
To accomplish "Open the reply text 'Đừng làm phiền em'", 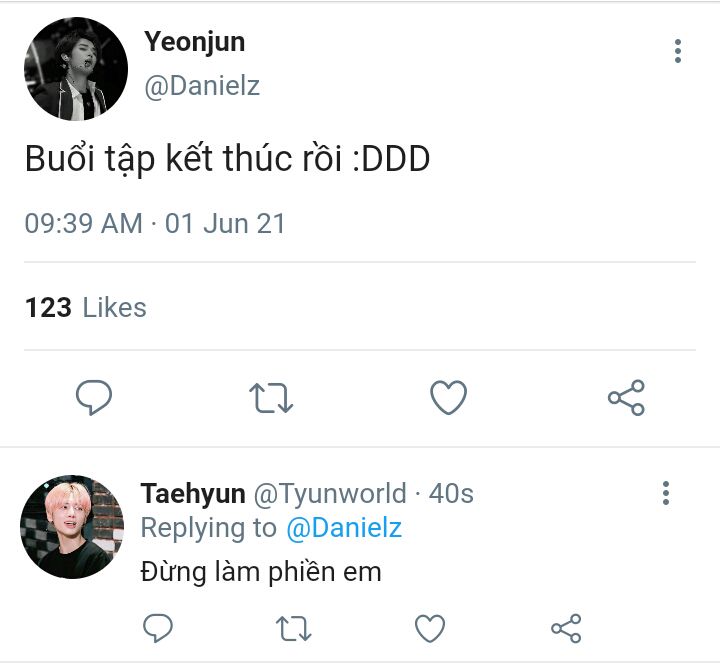I will click(261, 572).
